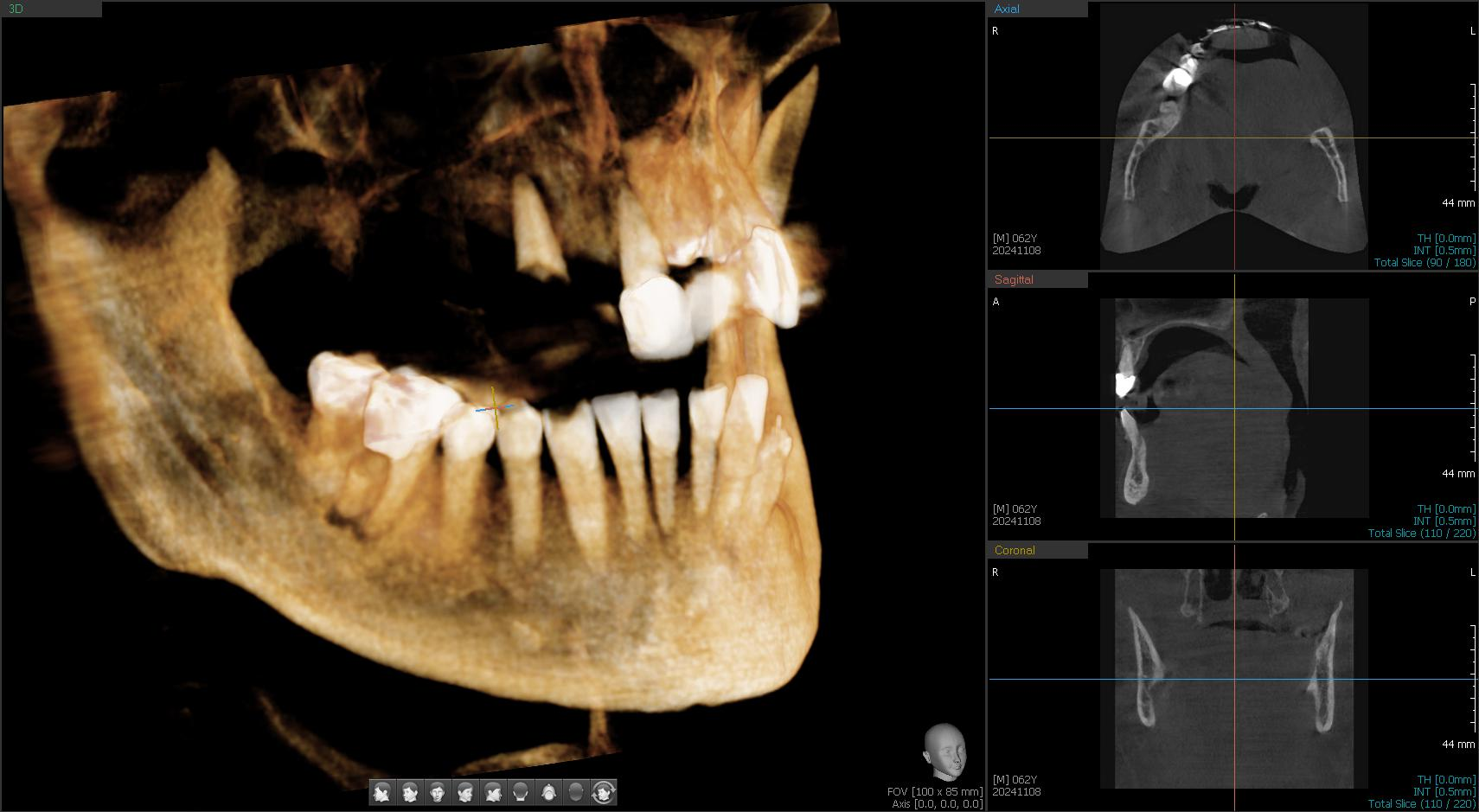The height and width of the screenshot is (812, 1479).
Task: Click the 3D head orientation indicator
Action: [944, 752]
